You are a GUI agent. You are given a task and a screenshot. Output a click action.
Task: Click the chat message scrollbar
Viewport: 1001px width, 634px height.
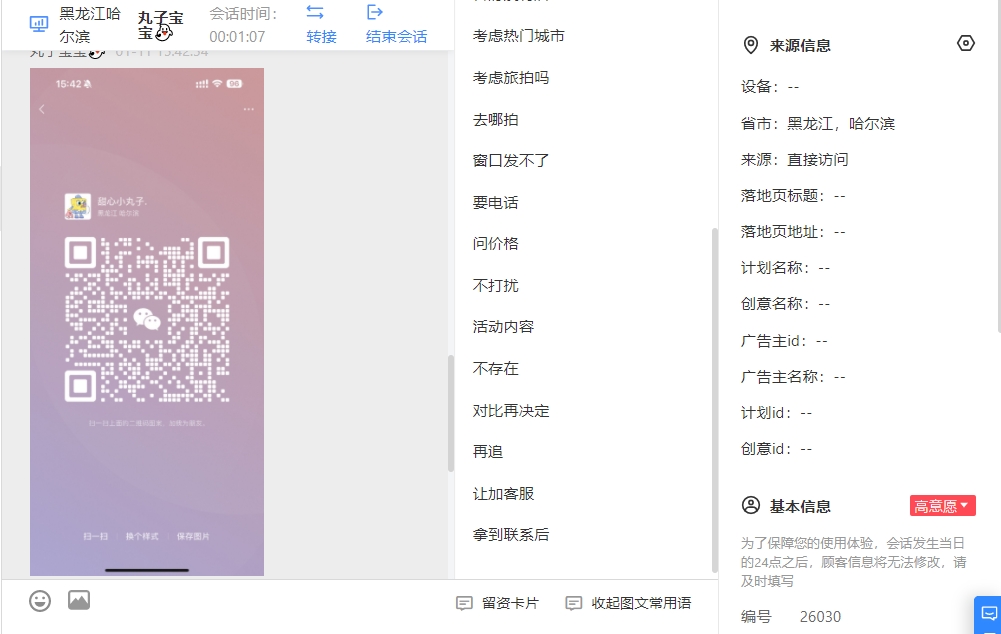(451, 413)
